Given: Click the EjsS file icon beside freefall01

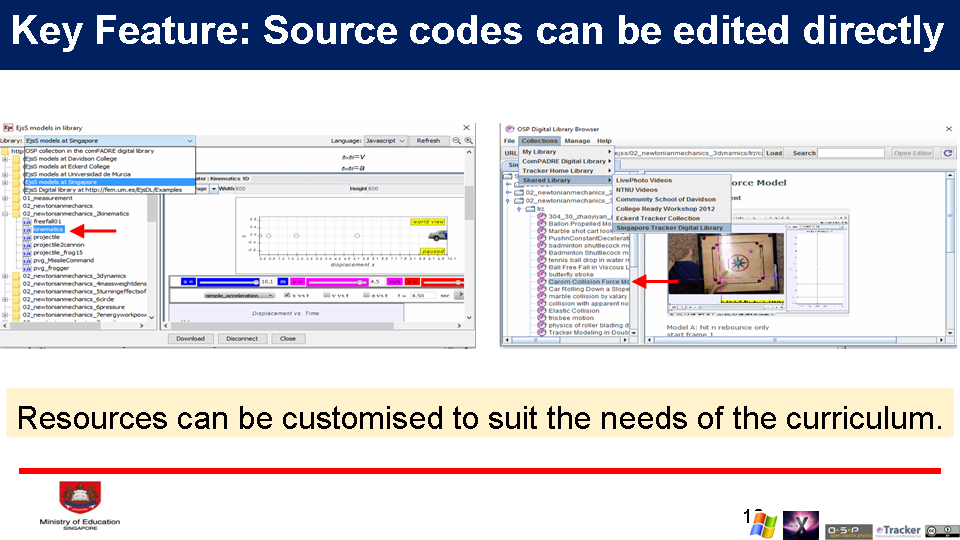Looking at the screenshot, I should point(27,222).
